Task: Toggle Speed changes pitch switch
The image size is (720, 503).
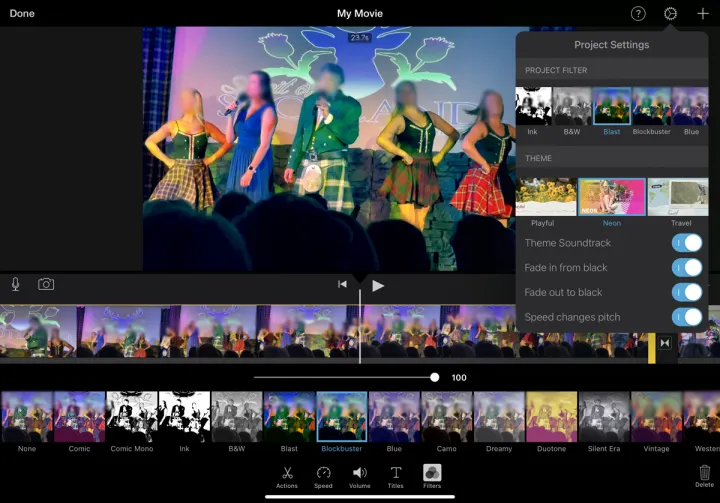Action: coord(686,317)
